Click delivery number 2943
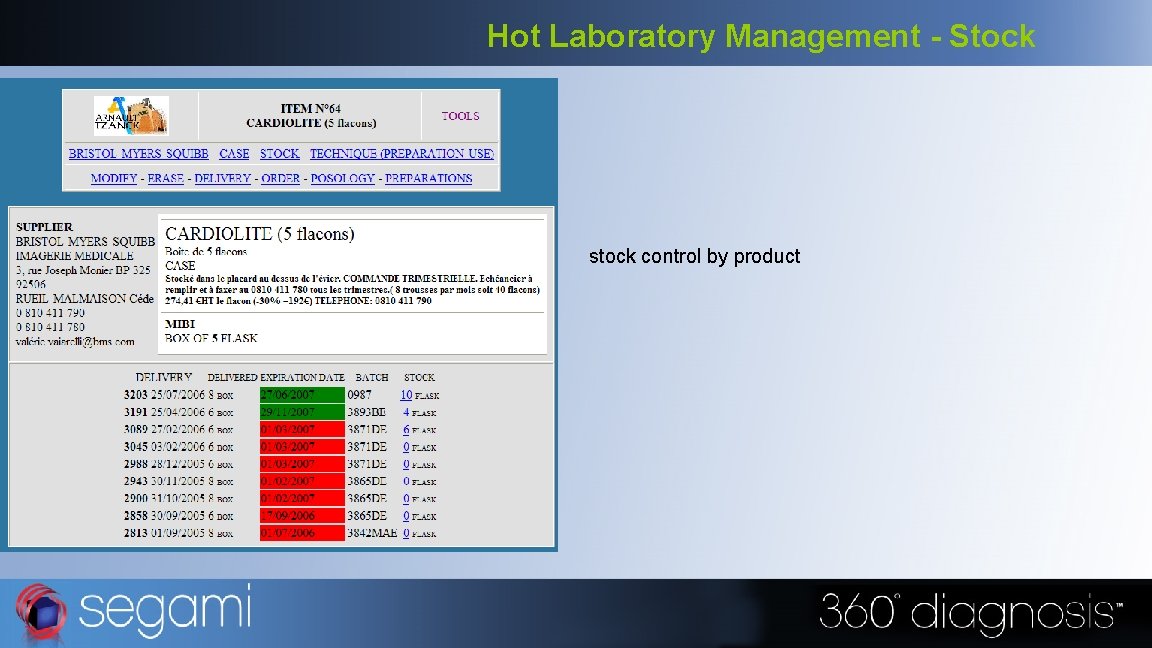Image resolution: width=1152 pixels, height=648 pixels. click(136, 481)
